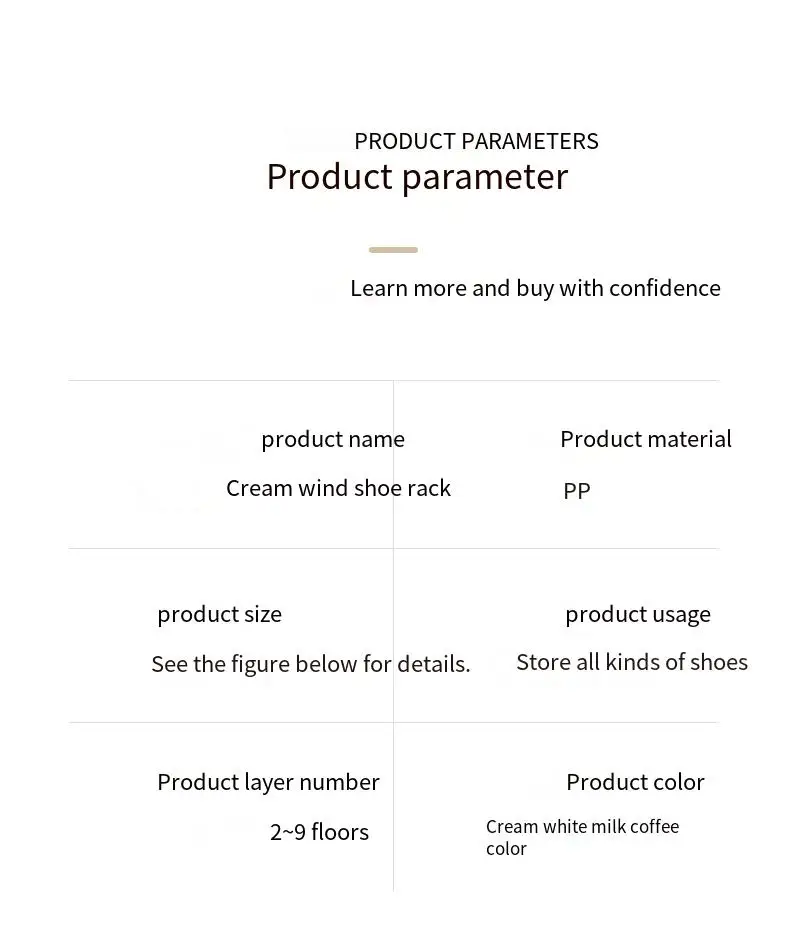The width and height of the screenshot is (790, 948).
Task: Click Learn more and buy with confidence
Action: tap(535, 288)
